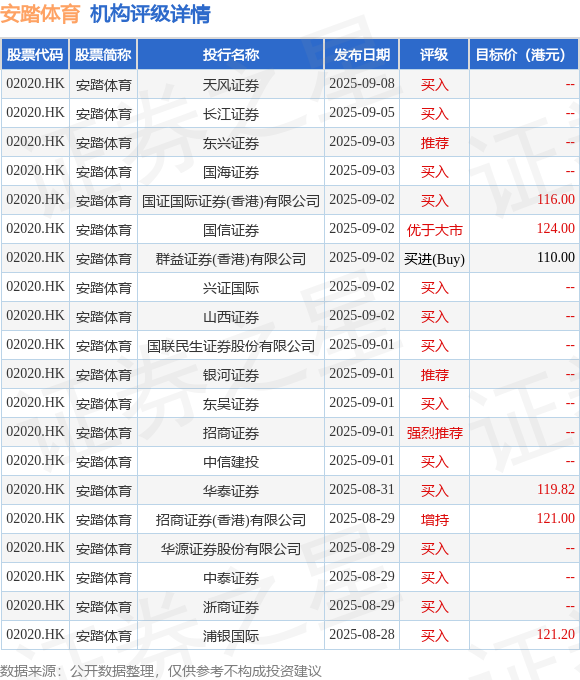Select the 华泰证券 broker name
The image size is (580, 680).
click(x=231, y=491)
